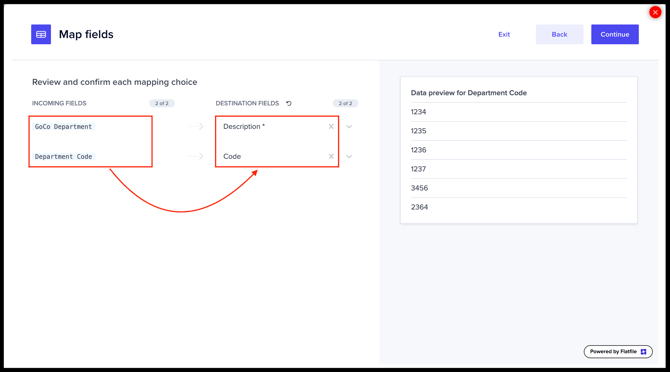The height and width of the screenshot is (372, 670).
Task: Click the Data preview for Department Code heading
Action: [468, 93]
